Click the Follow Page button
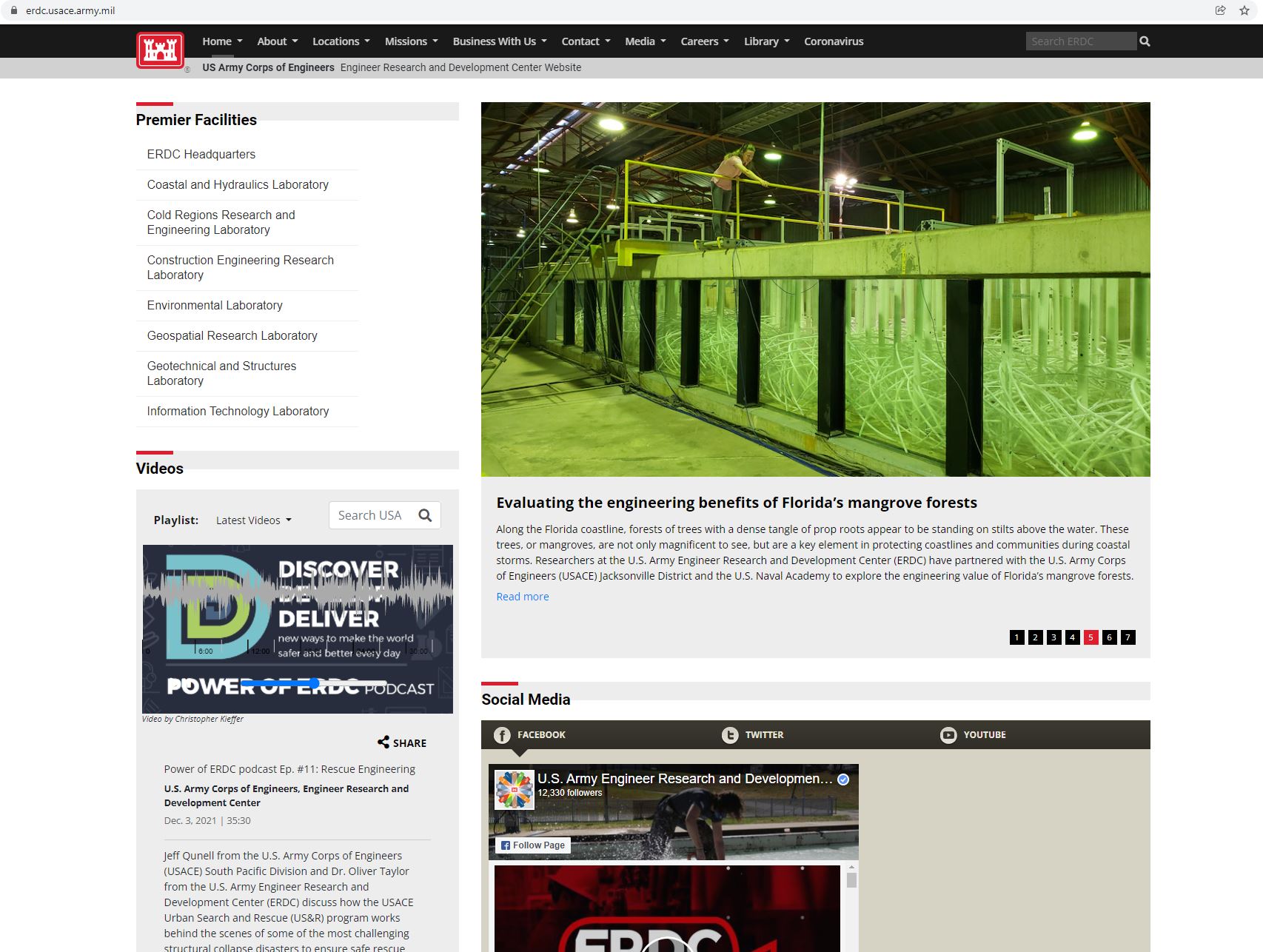Viewport: 1263px width, 952px height. pyautogui.click(x=533, y=845)
